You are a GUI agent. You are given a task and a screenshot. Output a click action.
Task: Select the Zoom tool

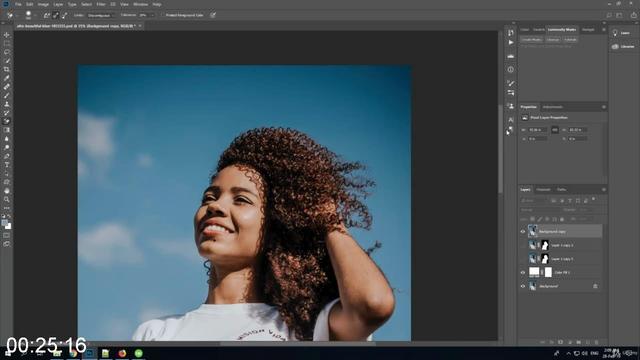click(x=7, y=199)
